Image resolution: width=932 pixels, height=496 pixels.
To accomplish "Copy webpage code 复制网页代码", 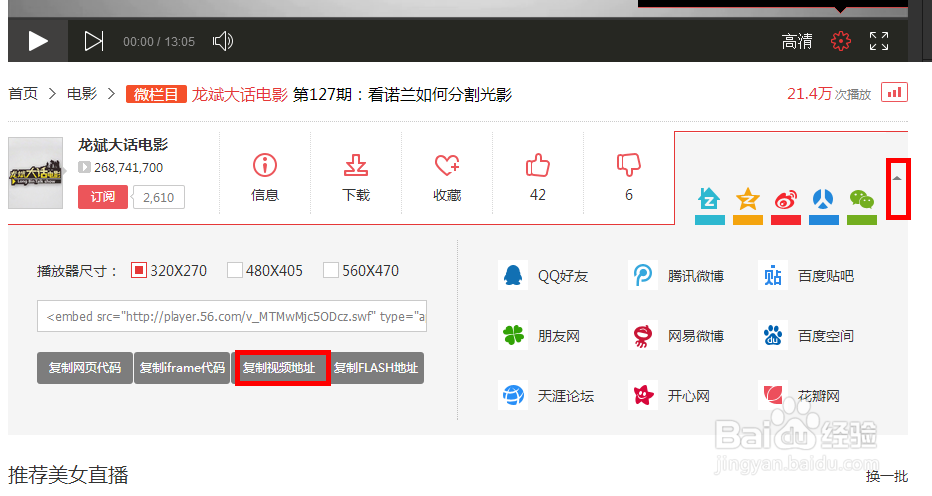I will (x=84, y=368).
